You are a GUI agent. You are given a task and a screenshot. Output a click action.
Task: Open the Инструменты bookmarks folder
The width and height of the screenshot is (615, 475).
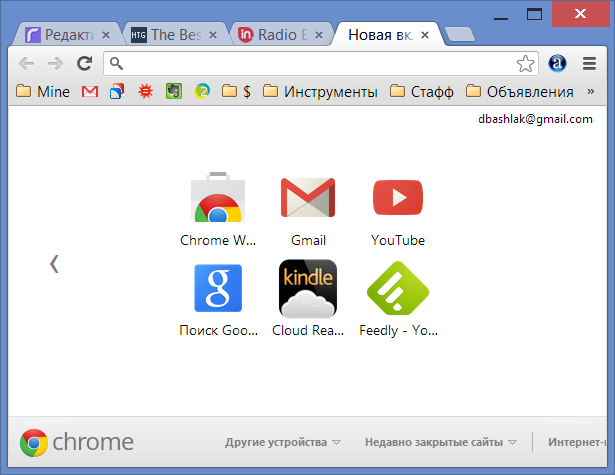320,91
